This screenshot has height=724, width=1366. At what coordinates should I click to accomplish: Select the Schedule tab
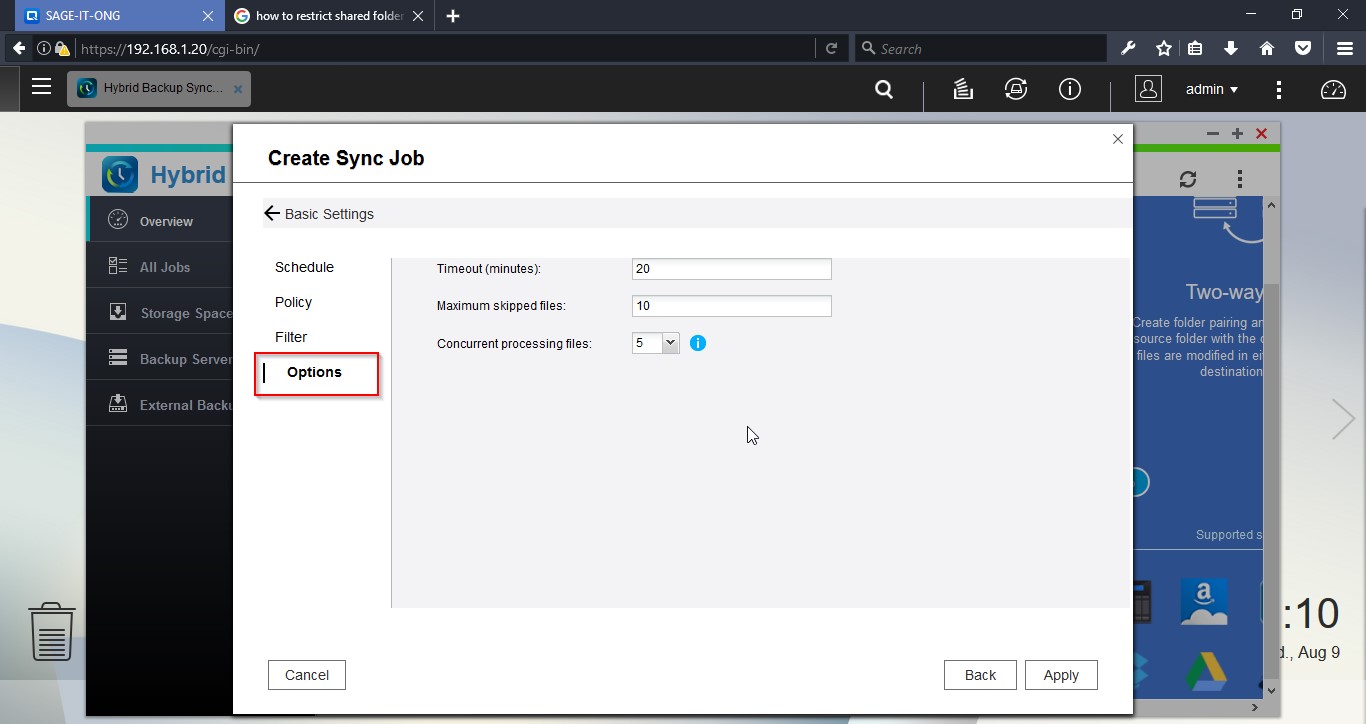[304, 267]
